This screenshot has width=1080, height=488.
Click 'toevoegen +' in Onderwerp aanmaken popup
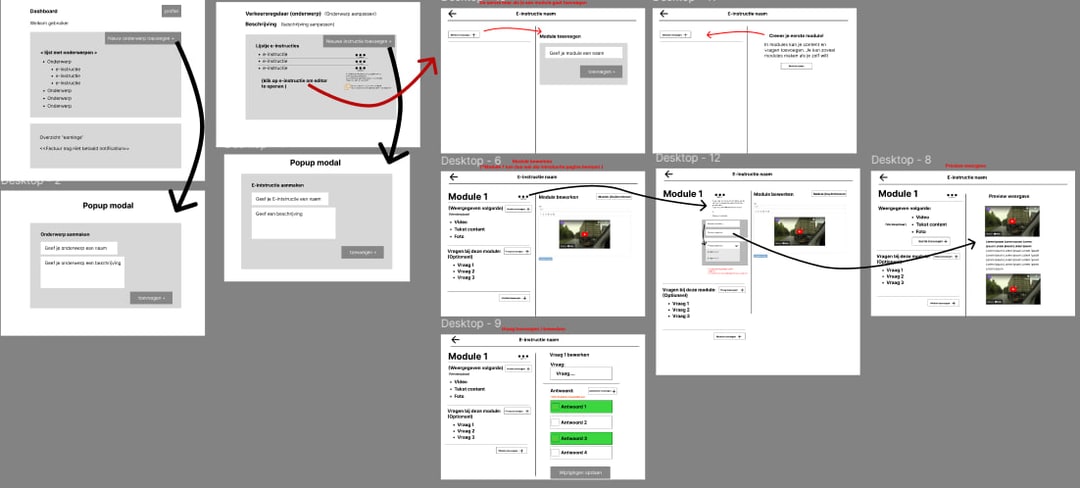[152, 298]
